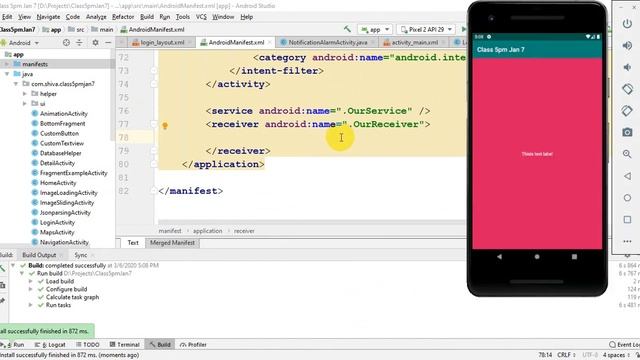Image resolution: width=640 pixels, height=360 pixels.
Task: Open the Navigate menu
Action: (x=48, y=17)
